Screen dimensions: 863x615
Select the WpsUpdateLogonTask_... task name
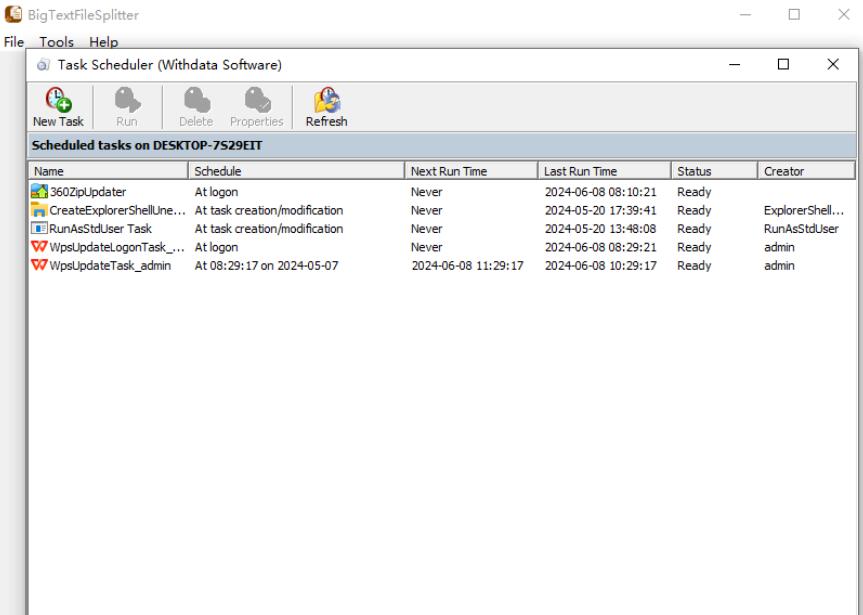coord(117,247)
